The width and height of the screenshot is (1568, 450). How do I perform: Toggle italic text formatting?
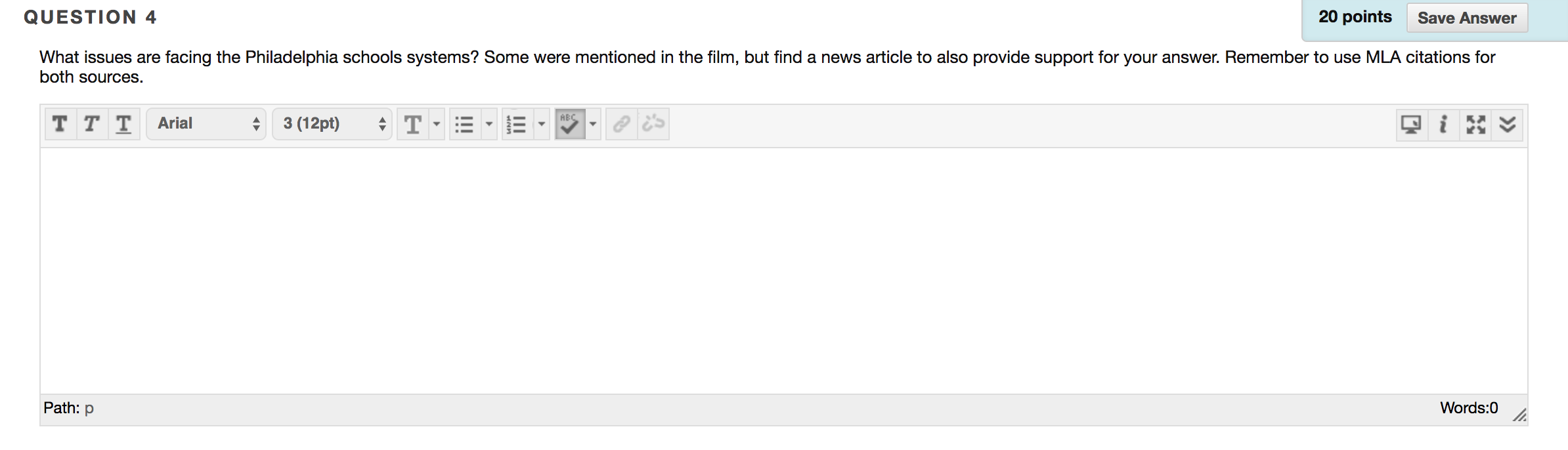click(92, 124)
